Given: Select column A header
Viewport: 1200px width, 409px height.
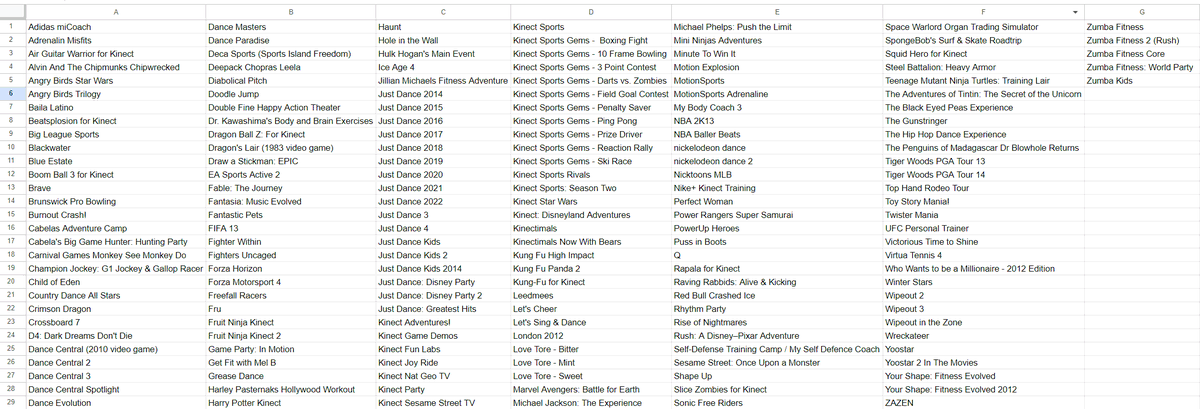Looking at the screenshot, I should 115,12.
